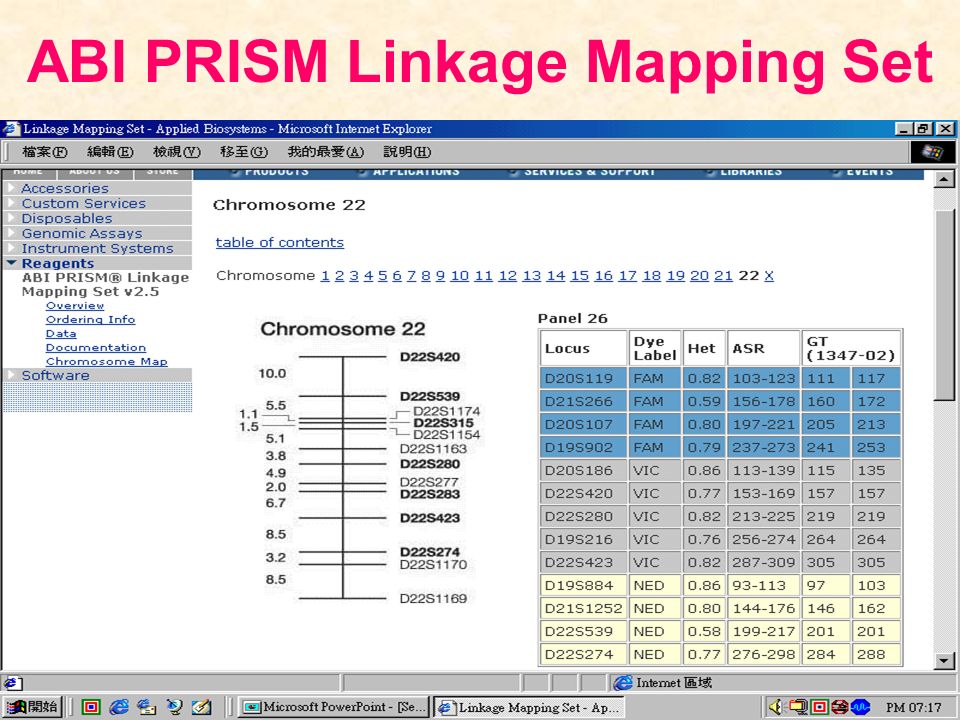
Task: Click the fourth quick launch globe icon
Action: pos(174,707)
